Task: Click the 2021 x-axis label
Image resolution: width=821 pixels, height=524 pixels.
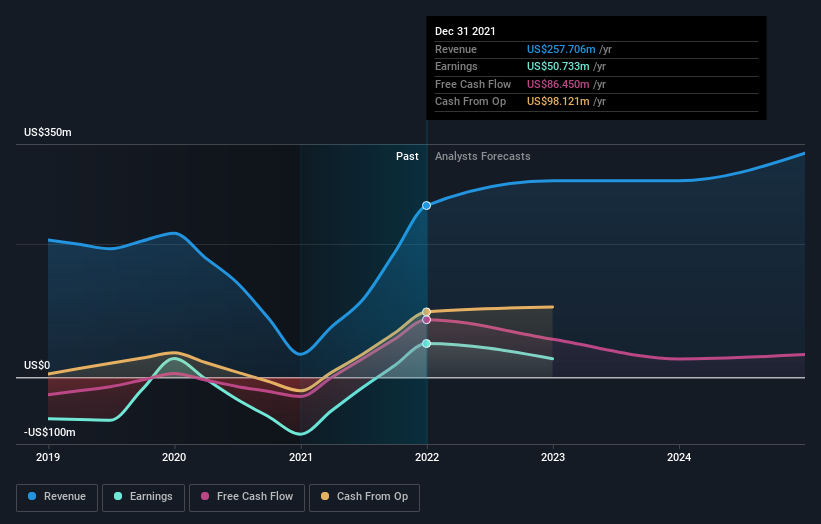Action: pos(301,458)
